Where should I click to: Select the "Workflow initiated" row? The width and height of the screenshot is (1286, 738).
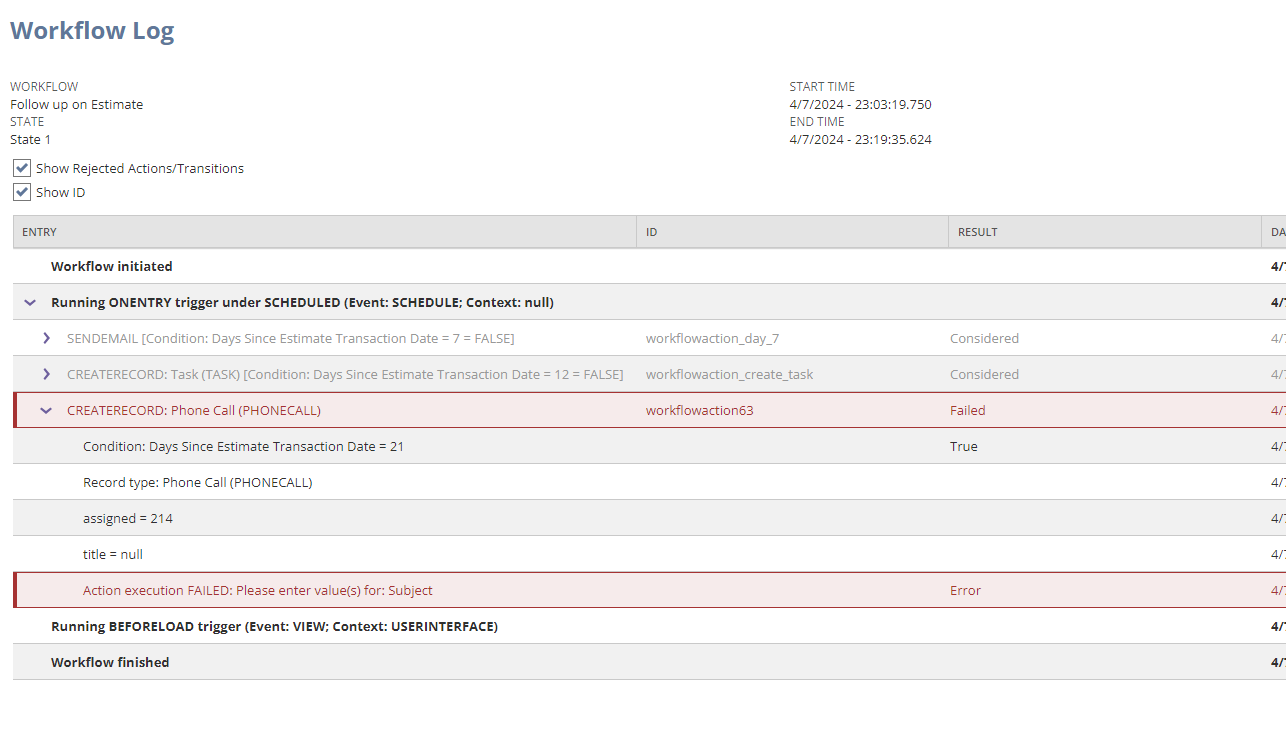[112, 266]
